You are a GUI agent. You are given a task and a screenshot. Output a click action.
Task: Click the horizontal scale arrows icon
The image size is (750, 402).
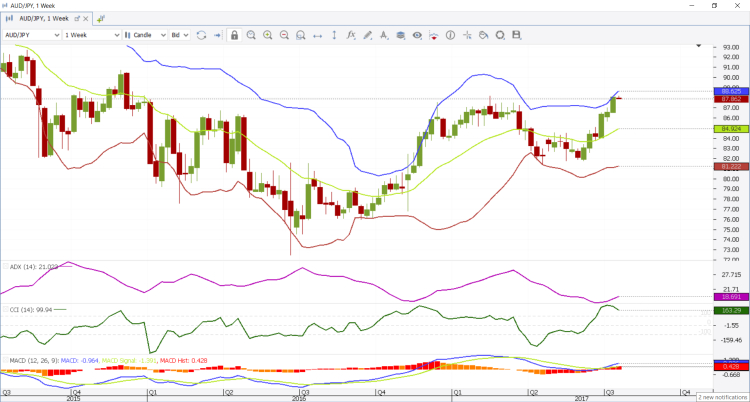pos(317,35)
